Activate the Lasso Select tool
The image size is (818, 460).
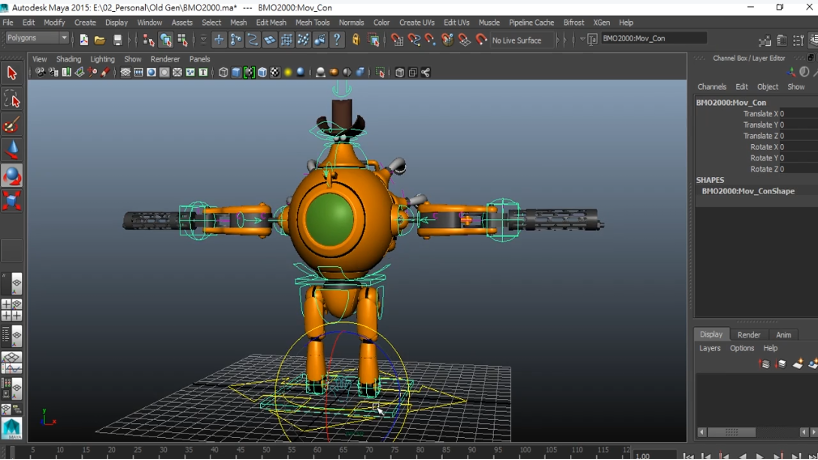tap(12, 98)
